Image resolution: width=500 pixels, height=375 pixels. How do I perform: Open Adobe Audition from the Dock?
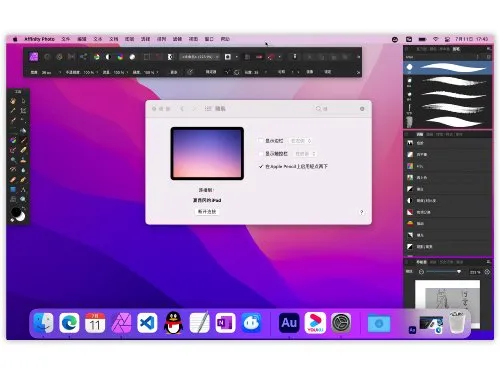(289, 322)
